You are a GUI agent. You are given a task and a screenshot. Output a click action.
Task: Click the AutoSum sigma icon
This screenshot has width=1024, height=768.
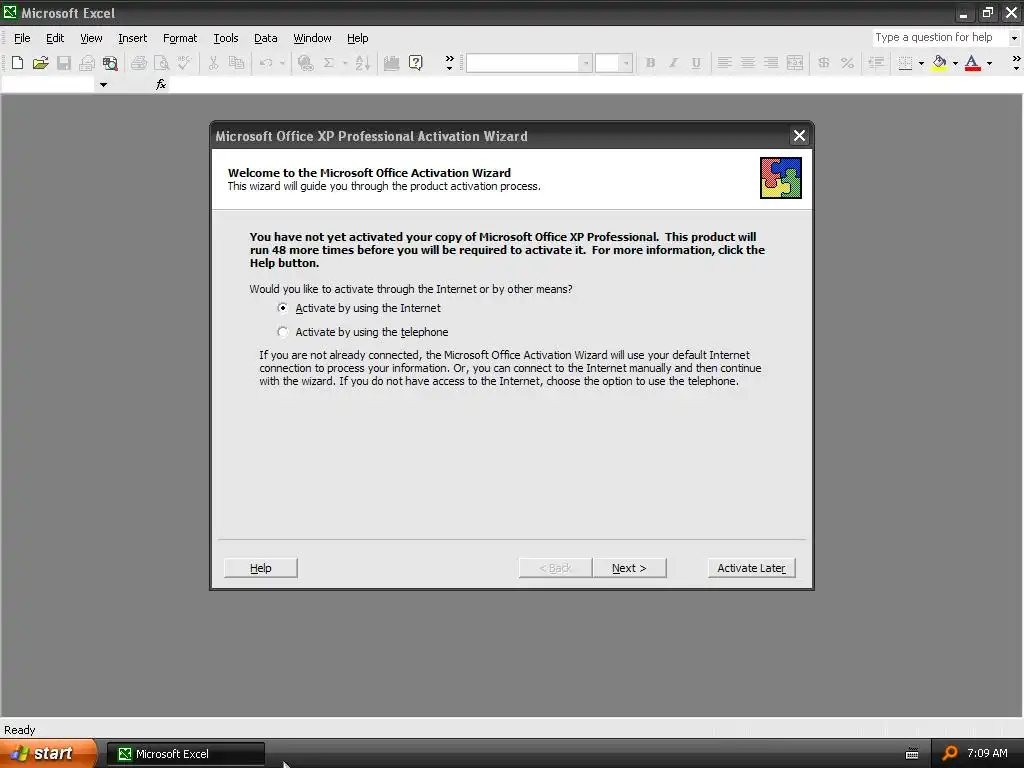point(328,63)
